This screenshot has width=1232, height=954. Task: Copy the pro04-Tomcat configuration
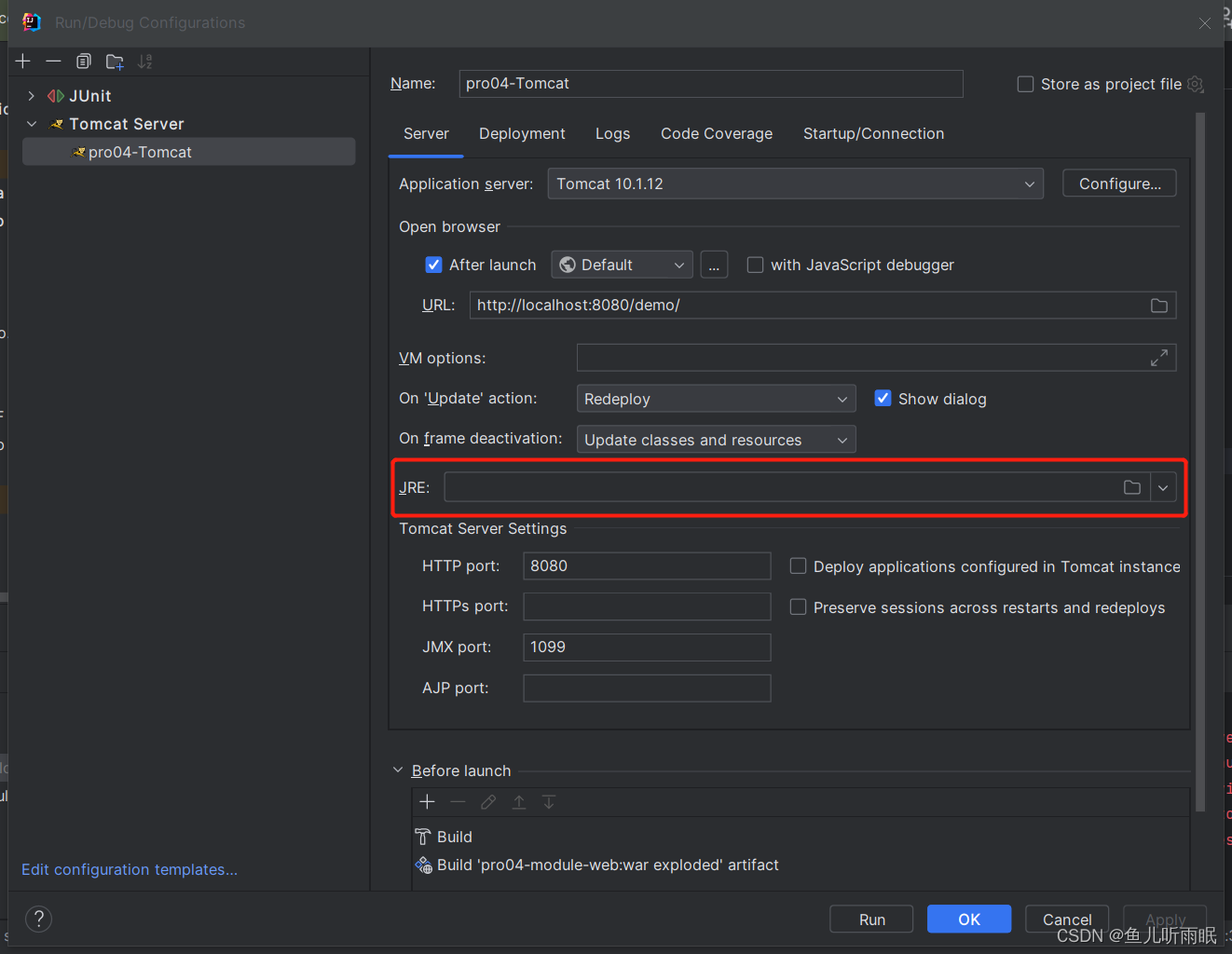pos(83,61)
